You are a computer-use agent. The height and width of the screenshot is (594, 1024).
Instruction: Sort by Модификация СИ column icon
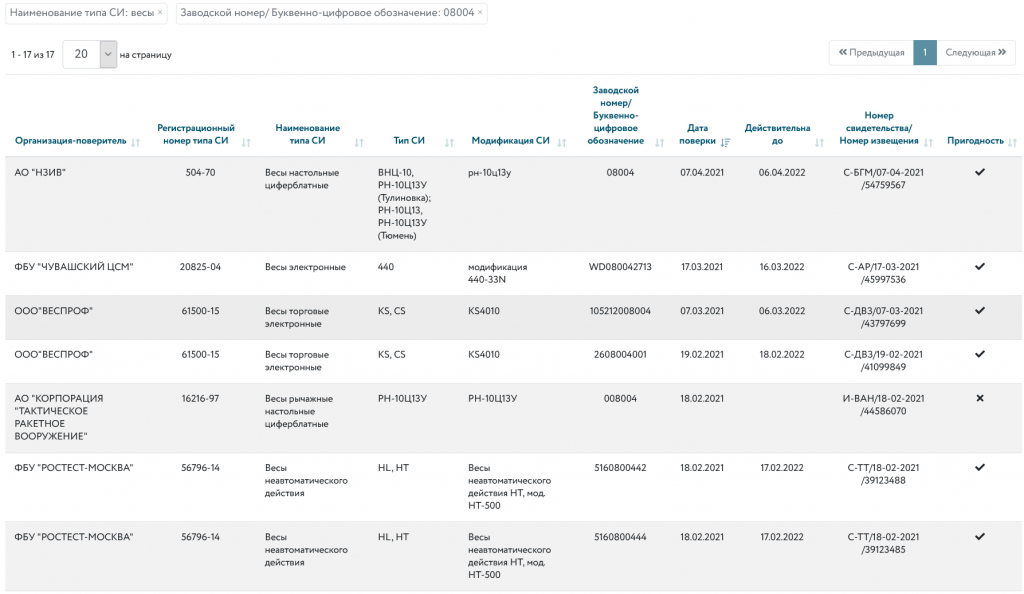click(x=562, y=142)
